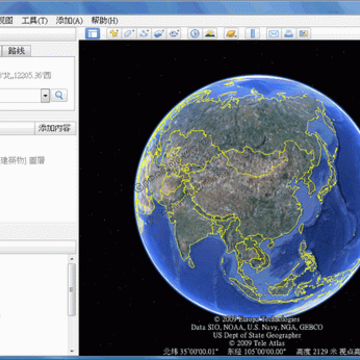The height and width of the screenshot is (360, 360).
Task: Select the add image overlay tool
Action: coord(159,33)
